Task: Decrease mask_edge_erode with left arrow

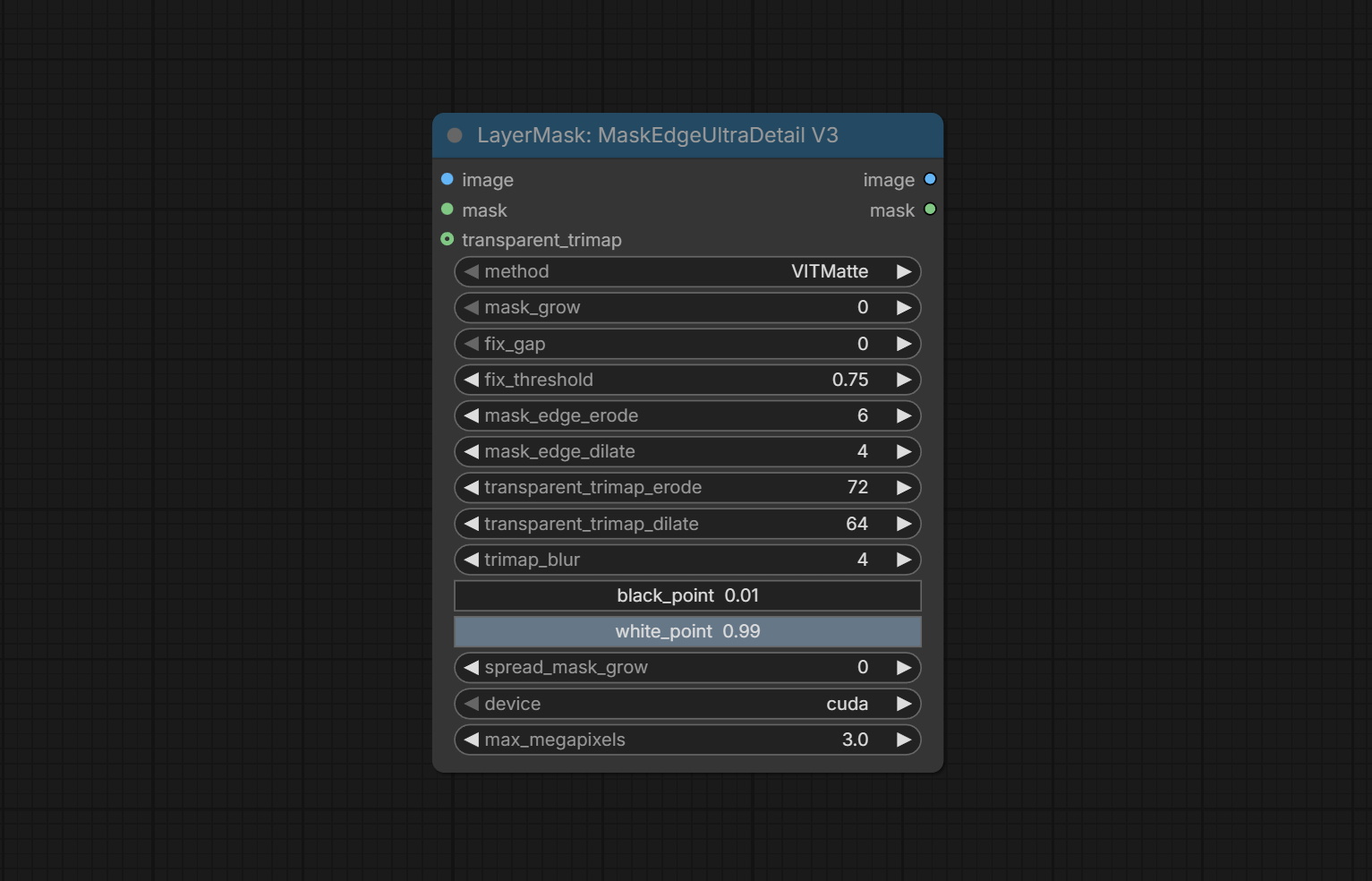Action: (472, 415)
